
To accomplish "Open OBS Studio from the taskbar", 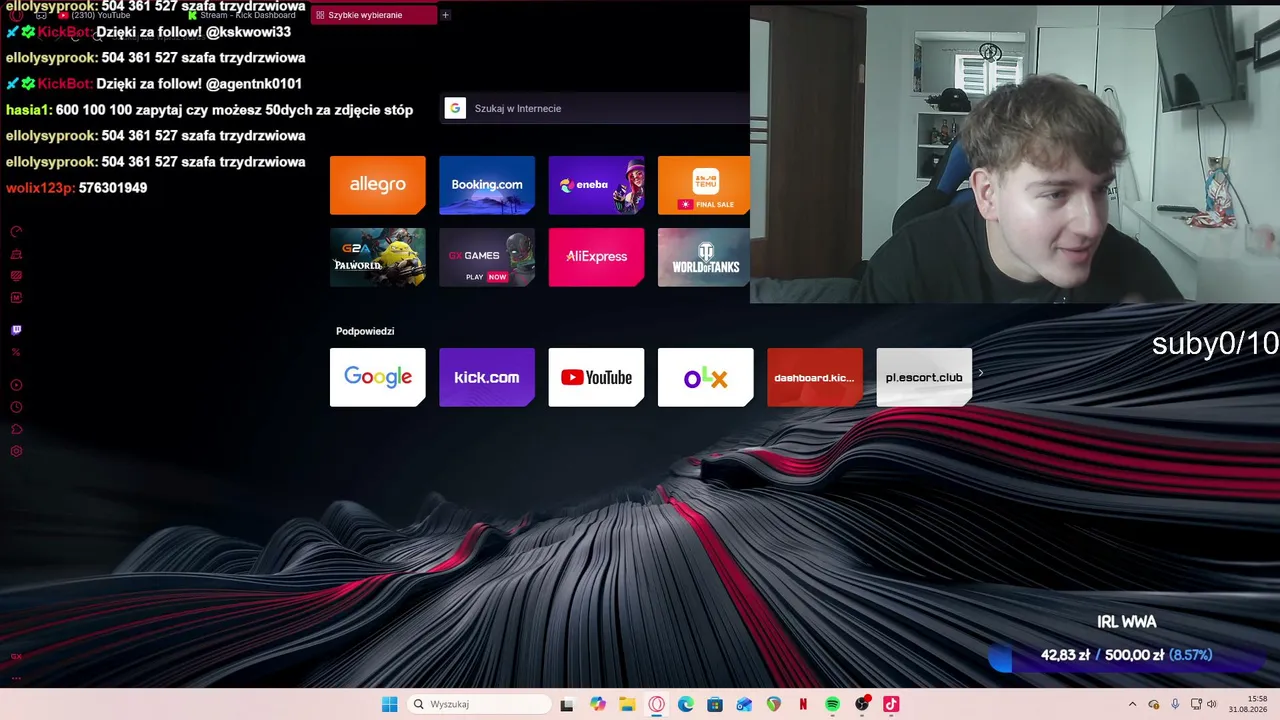I will [862, 704].
